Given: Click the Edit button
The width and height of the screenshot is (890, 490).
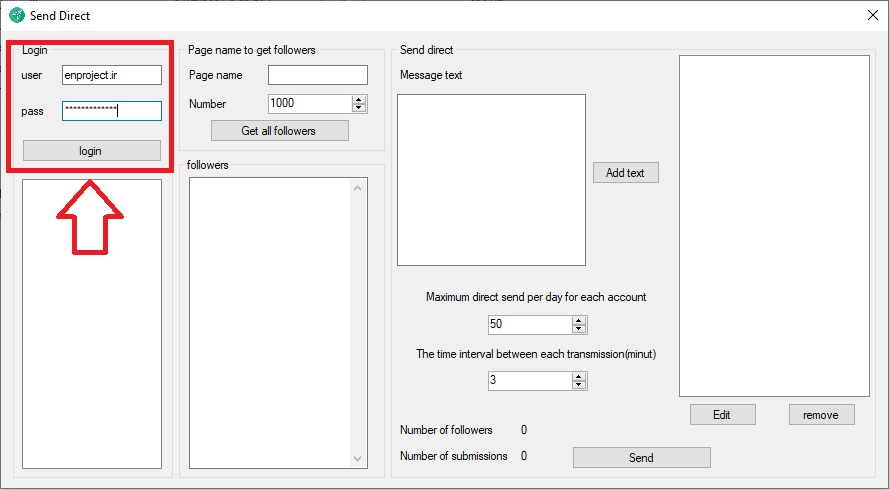Looking at the screenshot, I should coord(722,414).
